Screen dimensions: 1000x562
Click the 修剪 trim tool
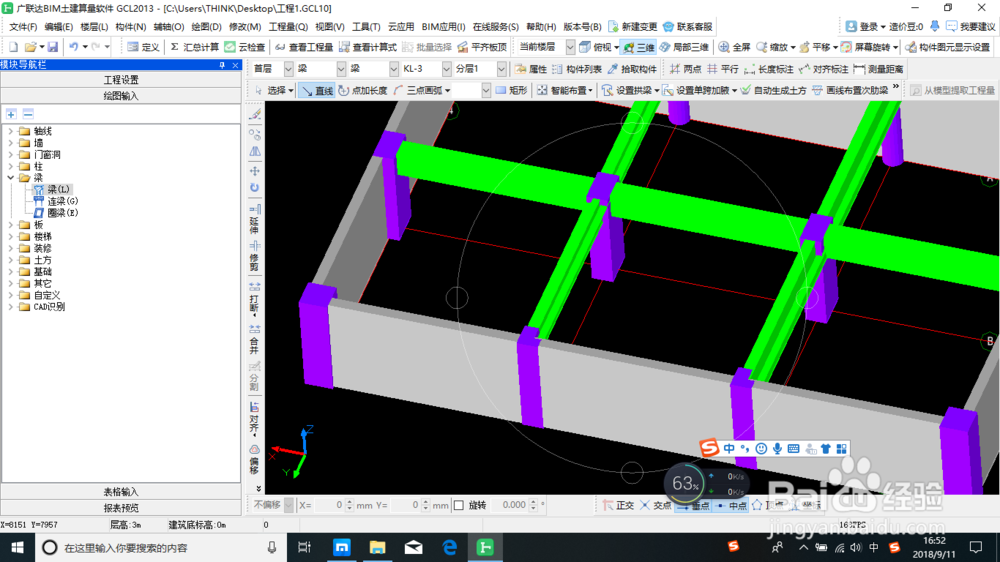click(254, 256)
